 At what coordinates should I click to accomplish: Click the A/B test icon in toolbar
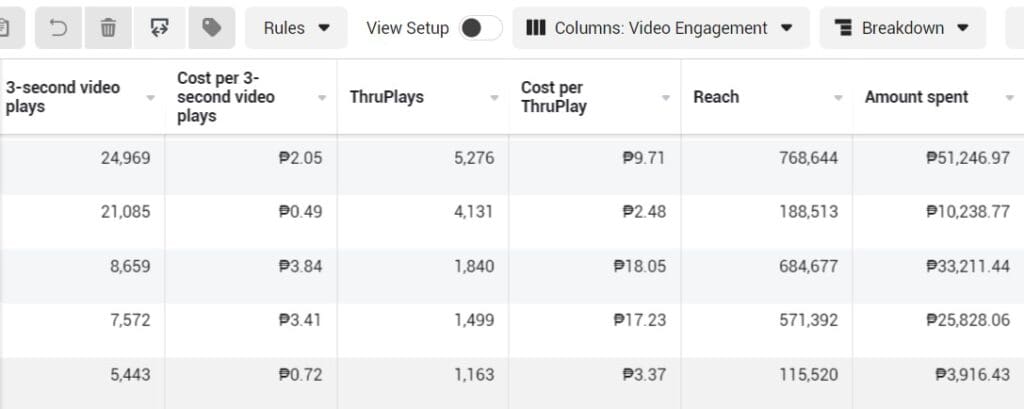pos(159,28)
